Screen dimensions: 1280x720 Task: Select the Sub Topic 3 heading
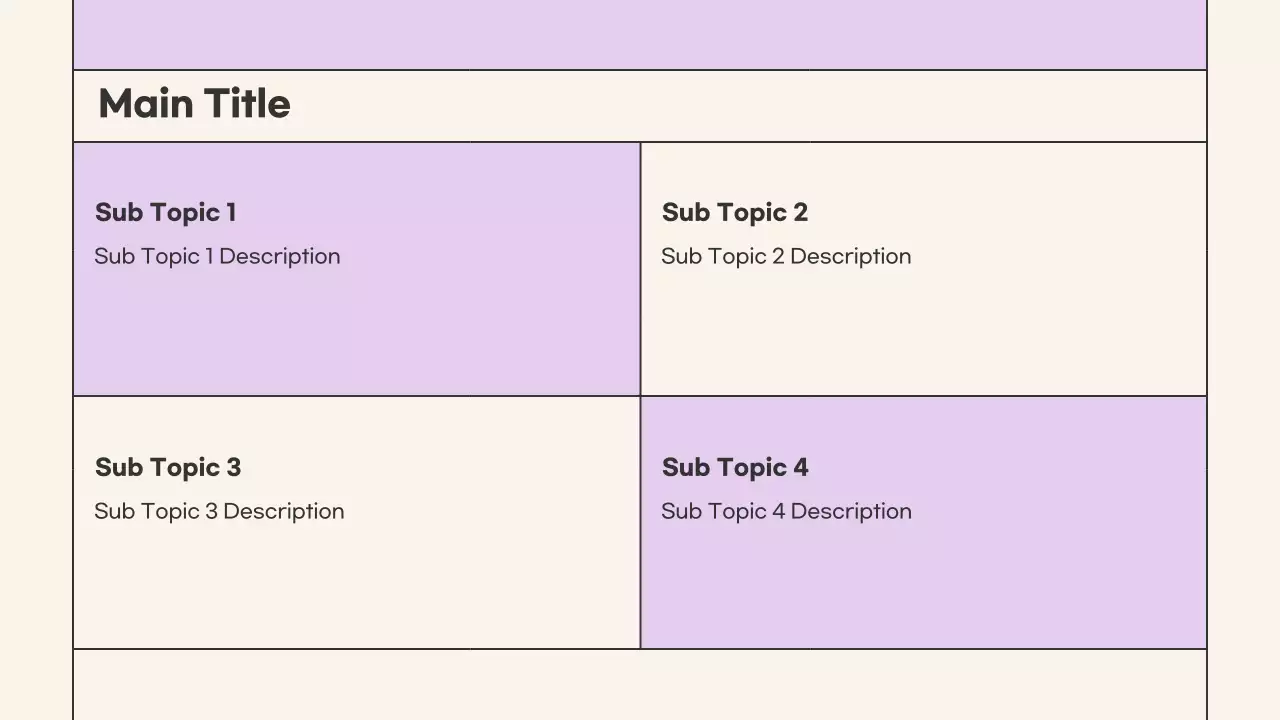pyautogui.click(x=168, y=467)
